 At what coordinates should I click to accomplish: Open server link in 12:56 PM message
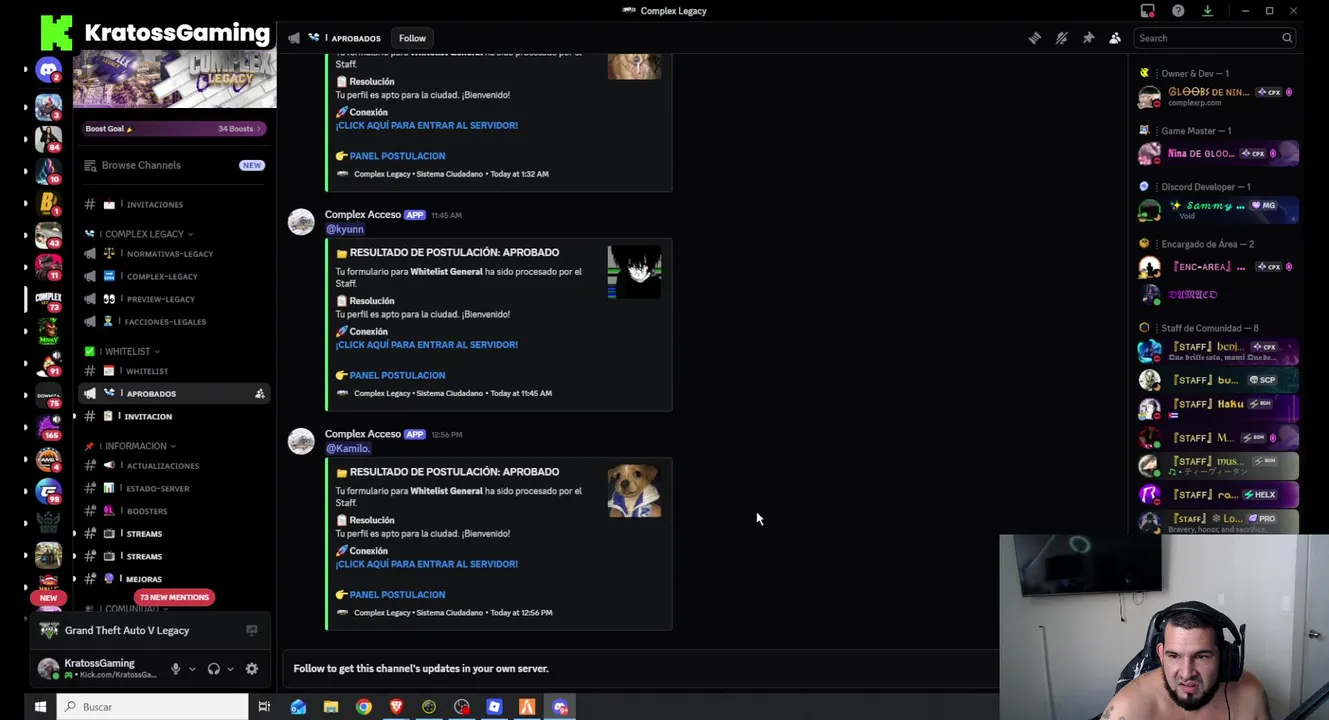[427, 564]
